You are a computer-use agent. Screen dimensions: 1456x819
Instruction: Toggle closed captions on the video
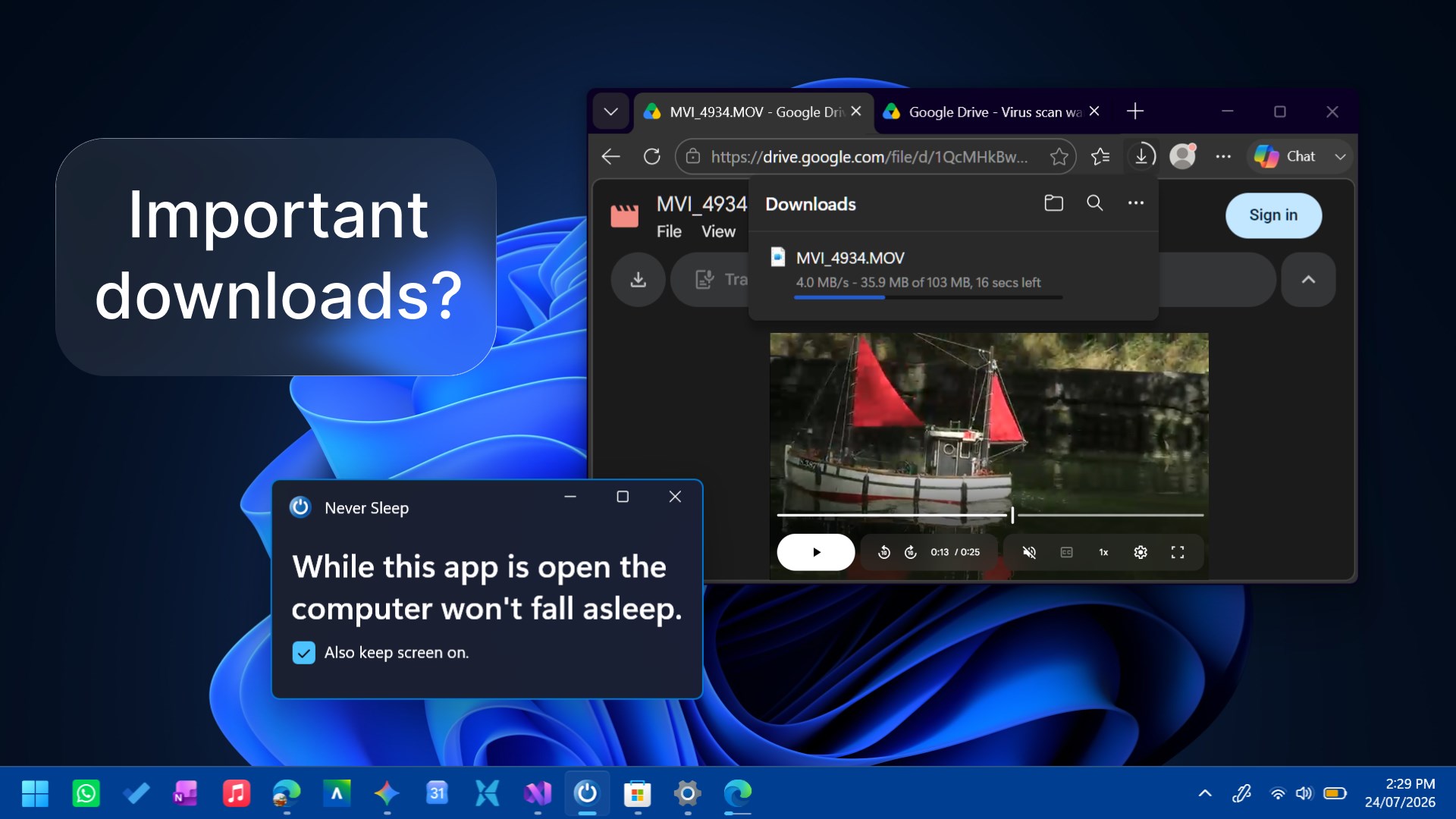click(1066, 552)
